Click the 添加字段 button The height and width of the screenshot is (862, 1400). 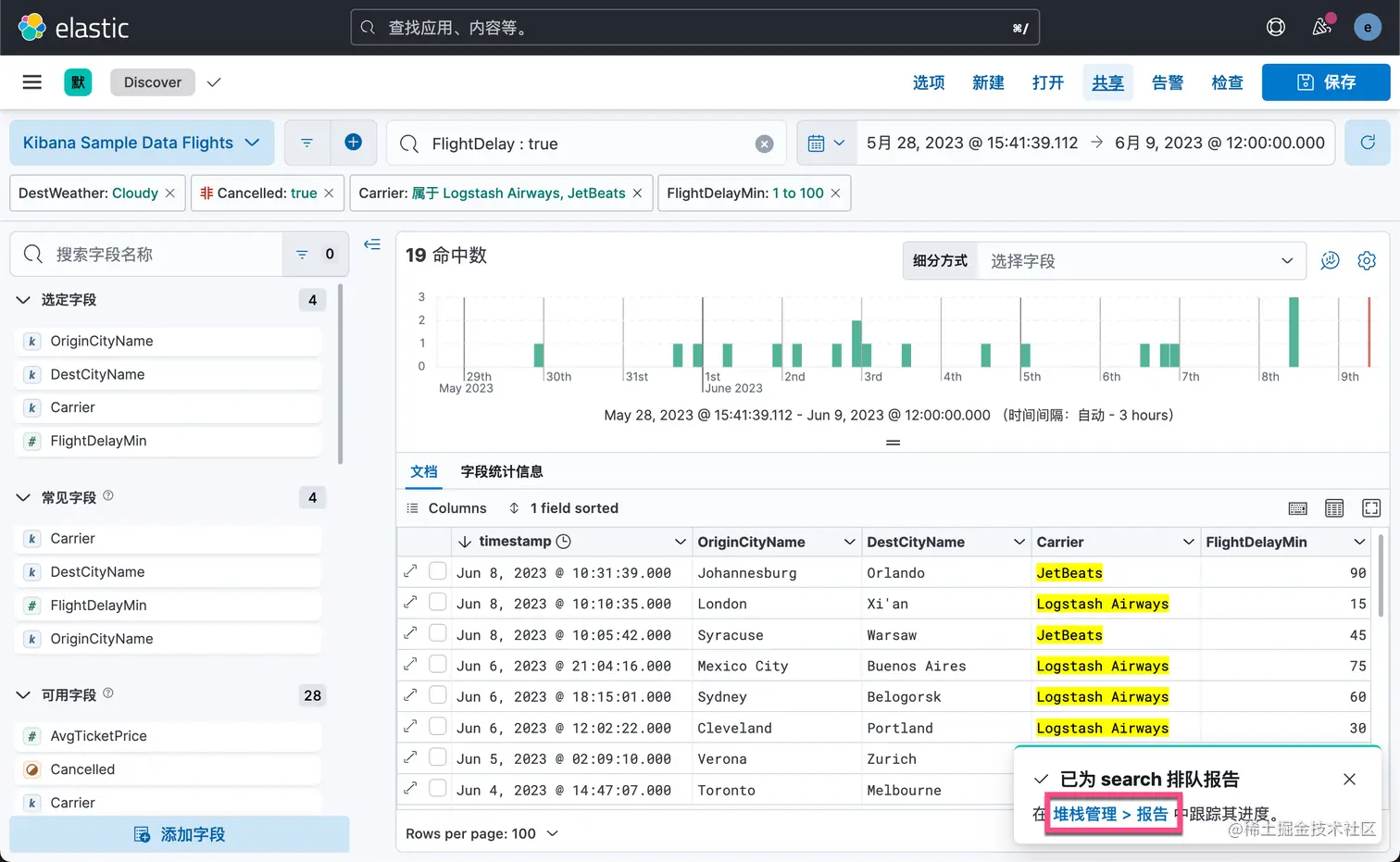(180, 834)
